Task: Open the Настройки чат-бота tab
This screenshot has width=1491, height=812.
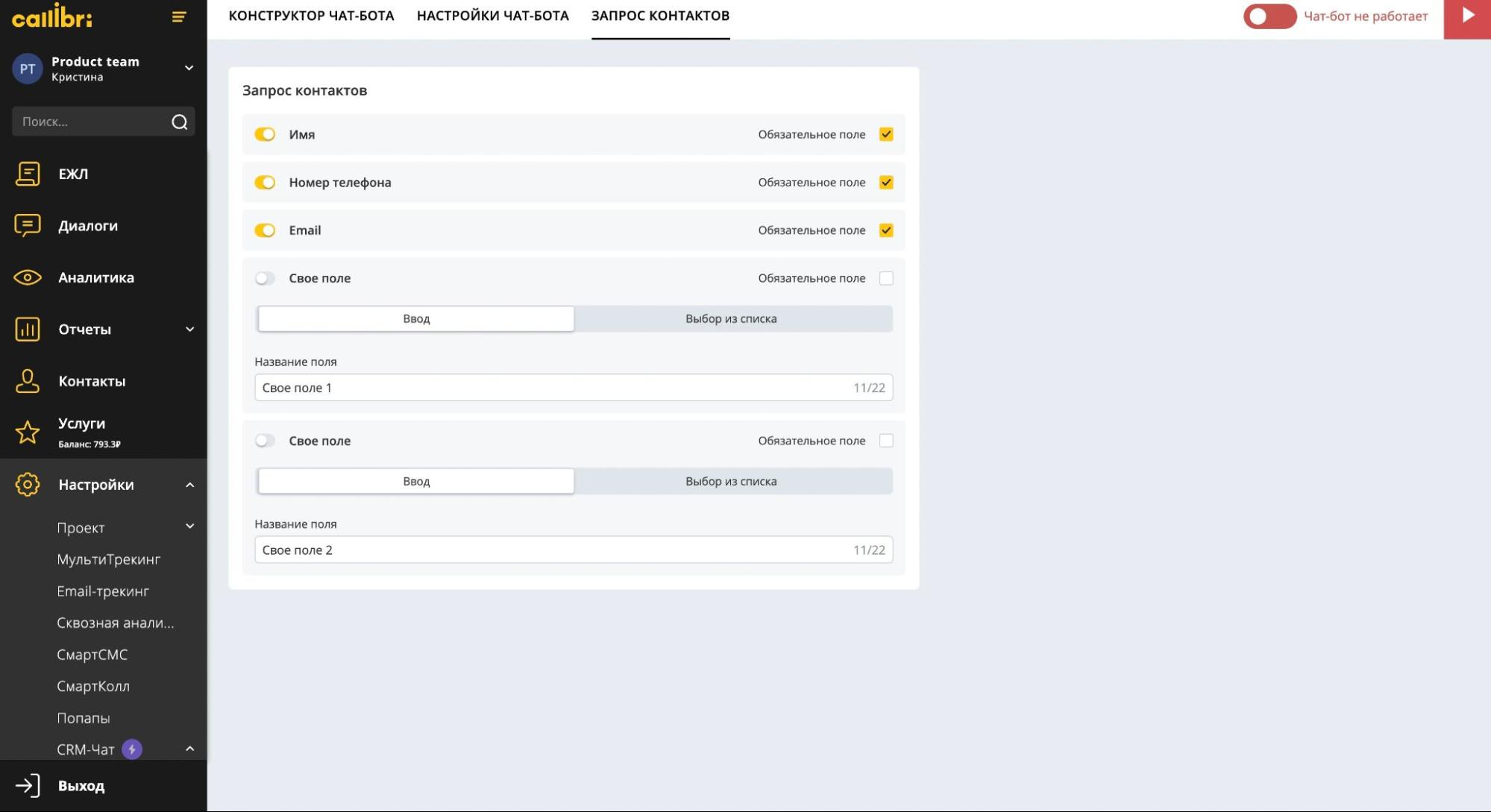Action: pyautogui.click(x=492, y=16)
